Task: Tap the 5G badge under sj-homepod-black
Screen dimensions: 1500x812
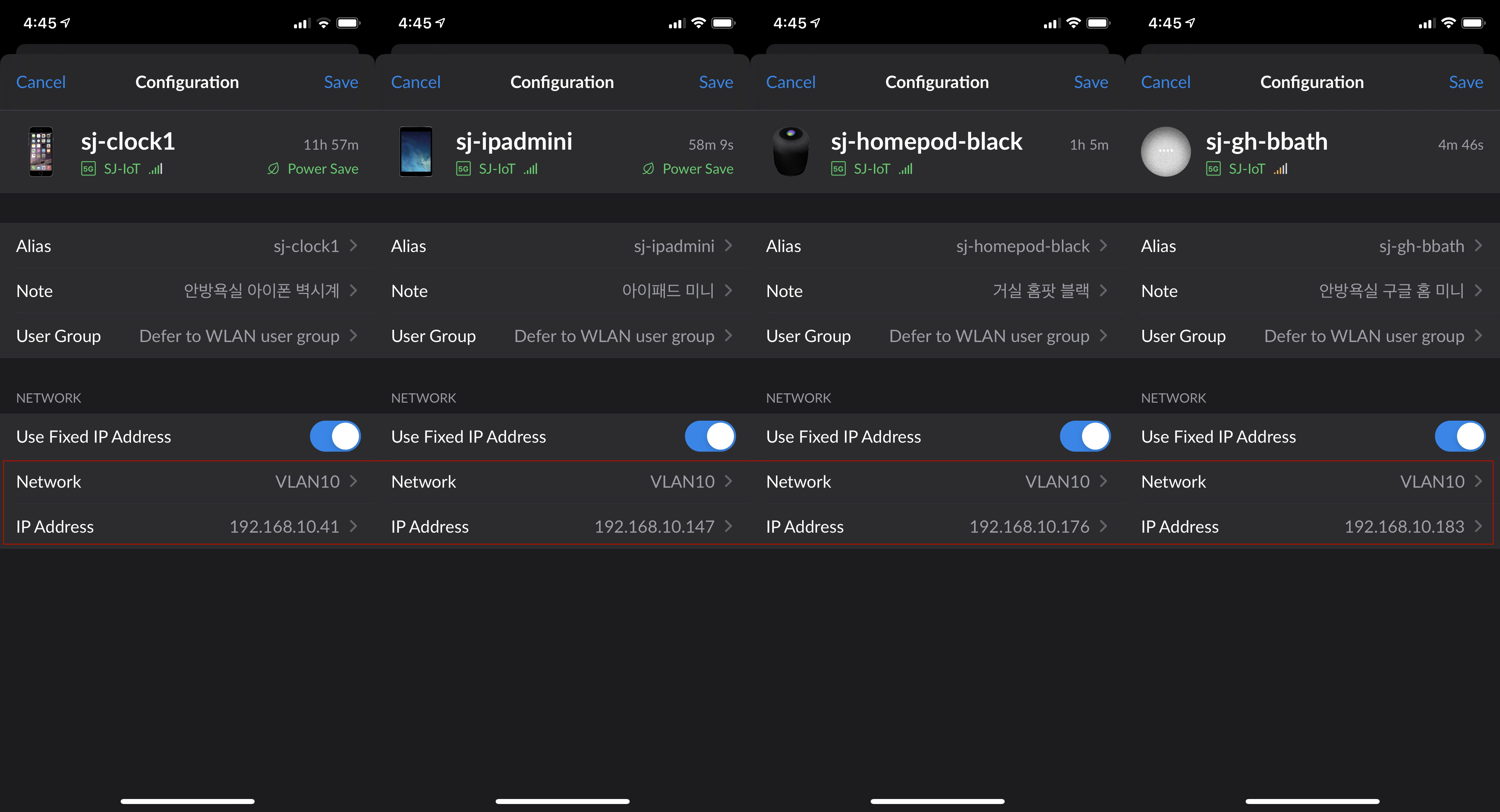Action: tap(838, 169)
